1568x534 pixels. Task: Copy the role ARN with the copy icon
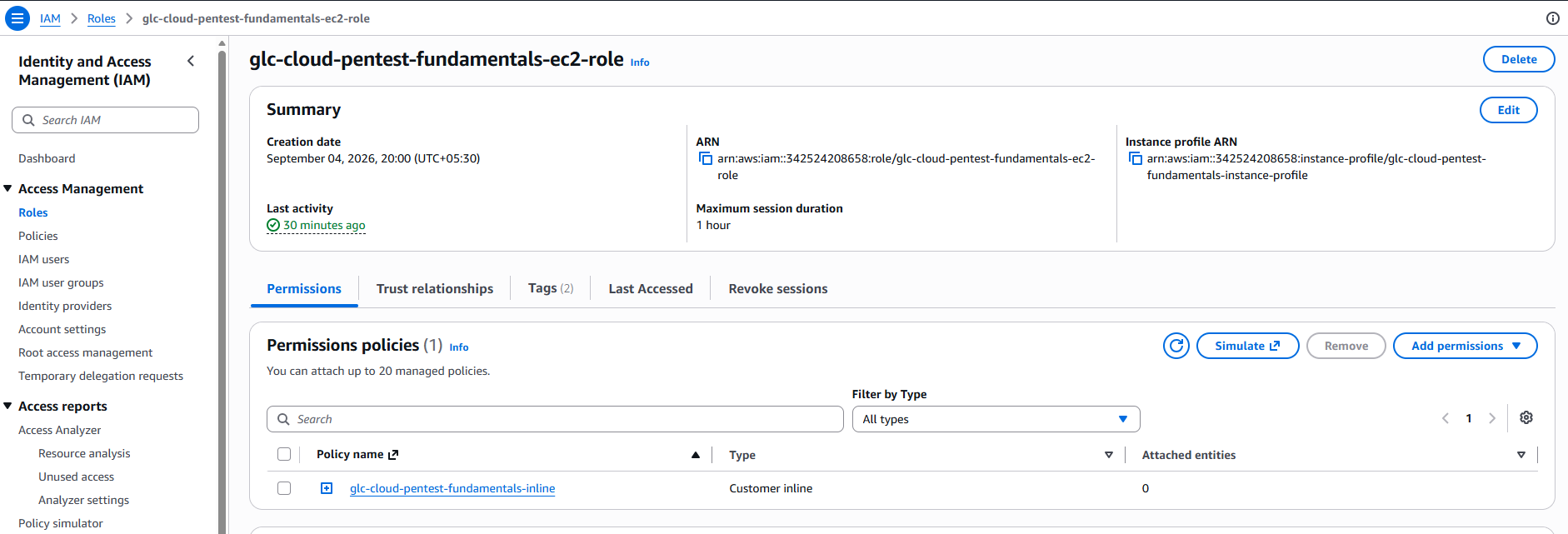coord(706,158)
